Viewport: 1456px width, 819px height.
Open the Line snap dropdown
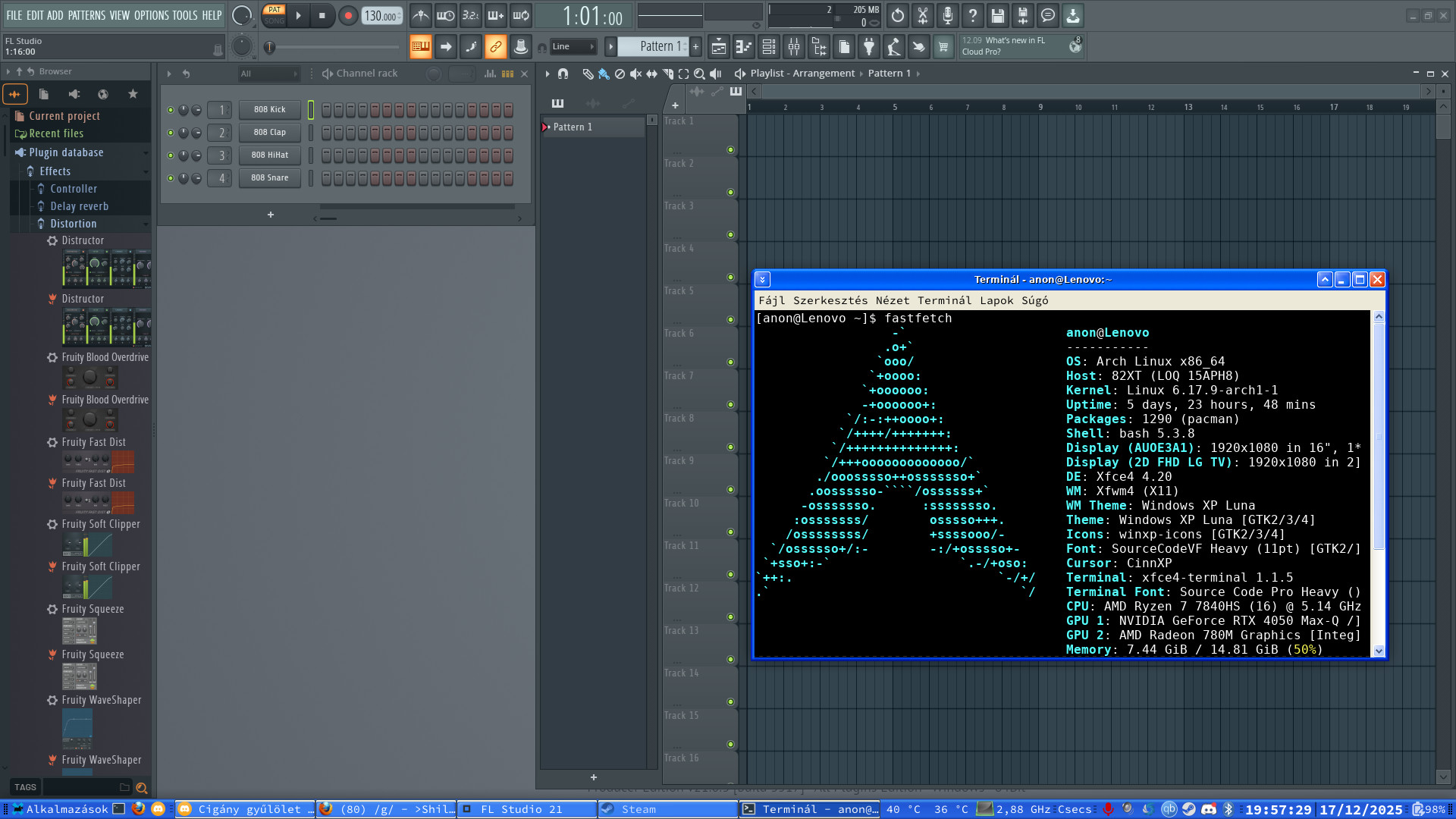[573, 47]
